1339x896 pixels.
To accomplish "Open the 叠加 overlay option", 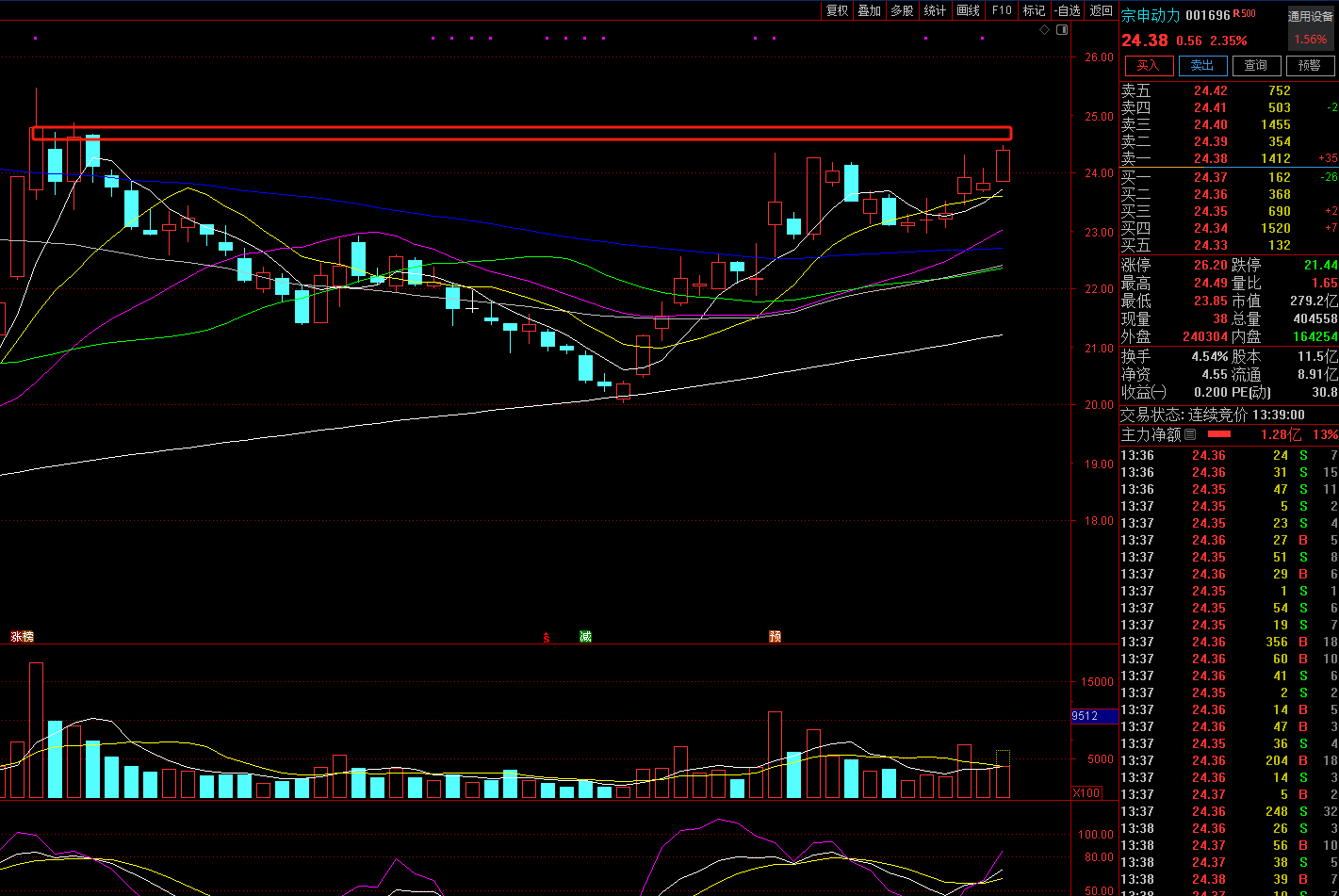I will coord(869,10).
